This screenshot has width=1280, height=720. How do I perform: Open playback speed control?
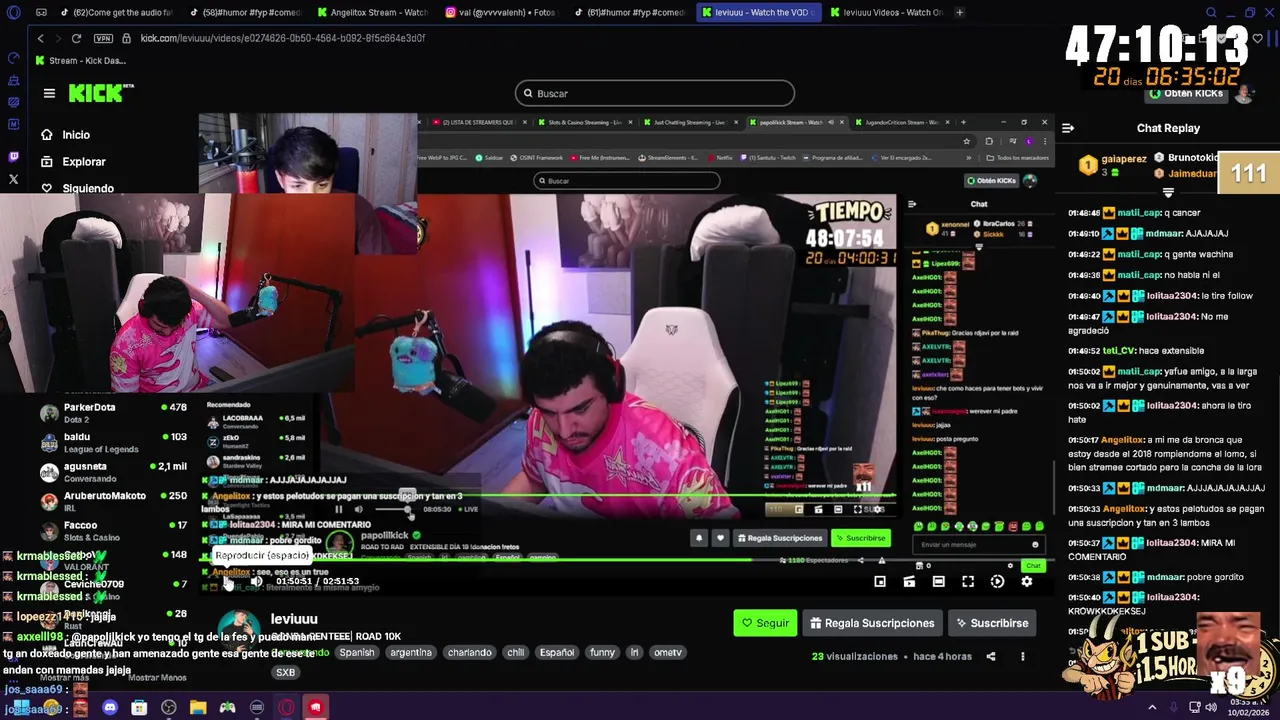[997, 582]
